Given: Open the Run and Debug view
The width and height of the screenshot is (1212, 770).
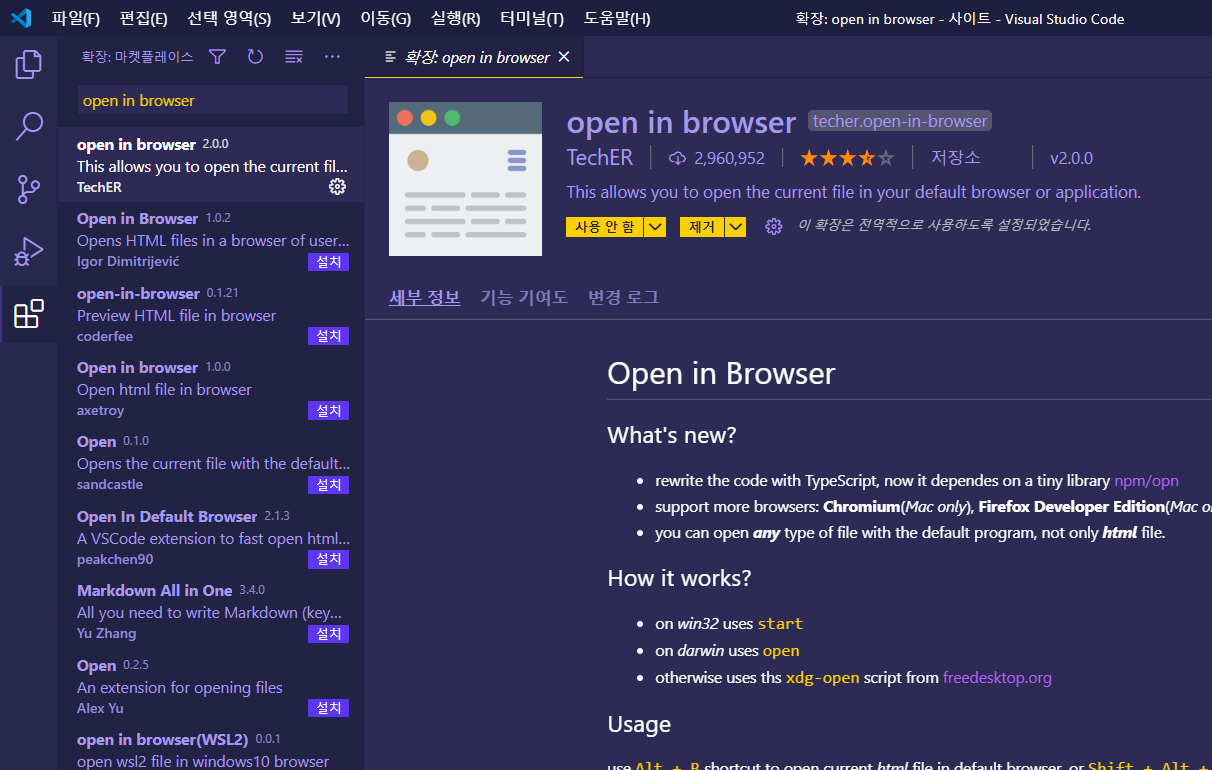Looking at the screenshot, I should (x=29, y=251).
